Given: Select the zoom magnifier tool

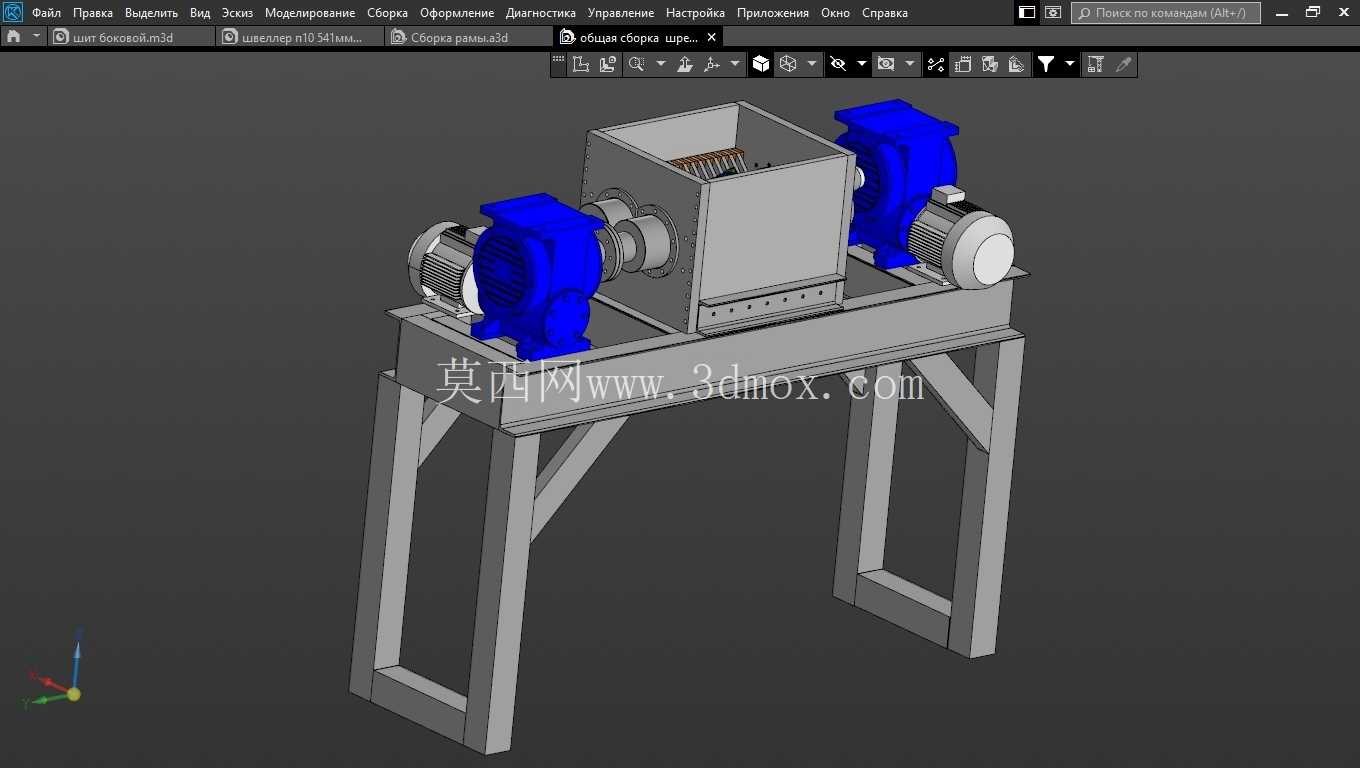Looking at the screenshot, I should pos(636,64).
